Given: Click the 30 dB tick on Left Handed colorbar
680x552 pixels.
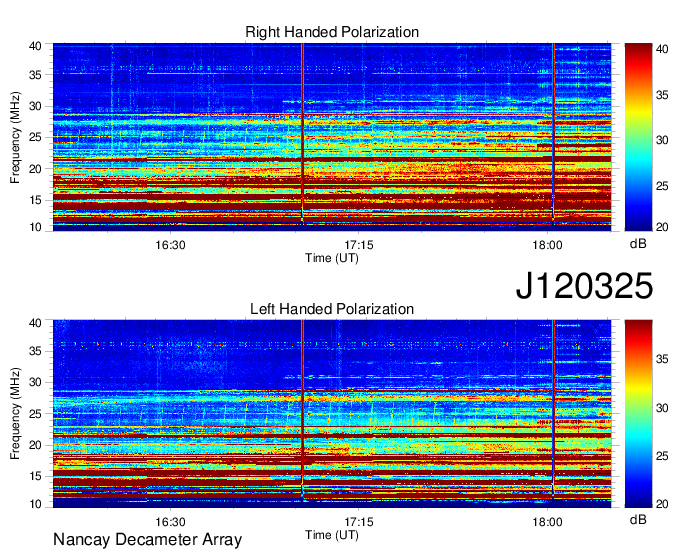Looking at the screenshot, I should [662, 408].
